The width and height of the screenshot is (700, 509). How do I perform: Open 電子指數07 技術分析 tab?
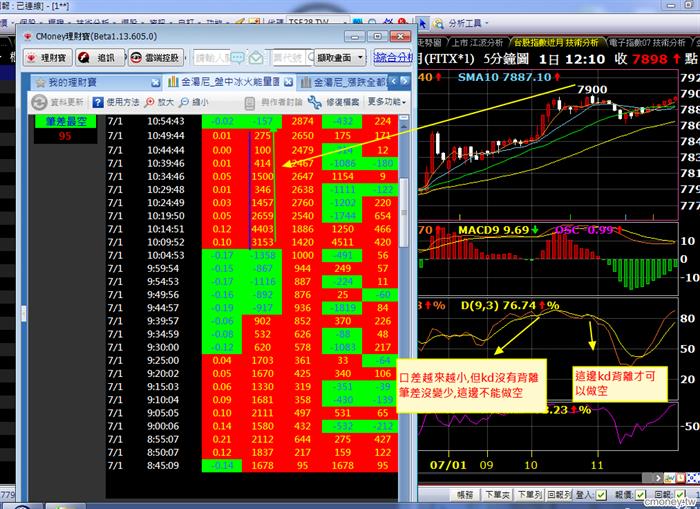[646, 42]
